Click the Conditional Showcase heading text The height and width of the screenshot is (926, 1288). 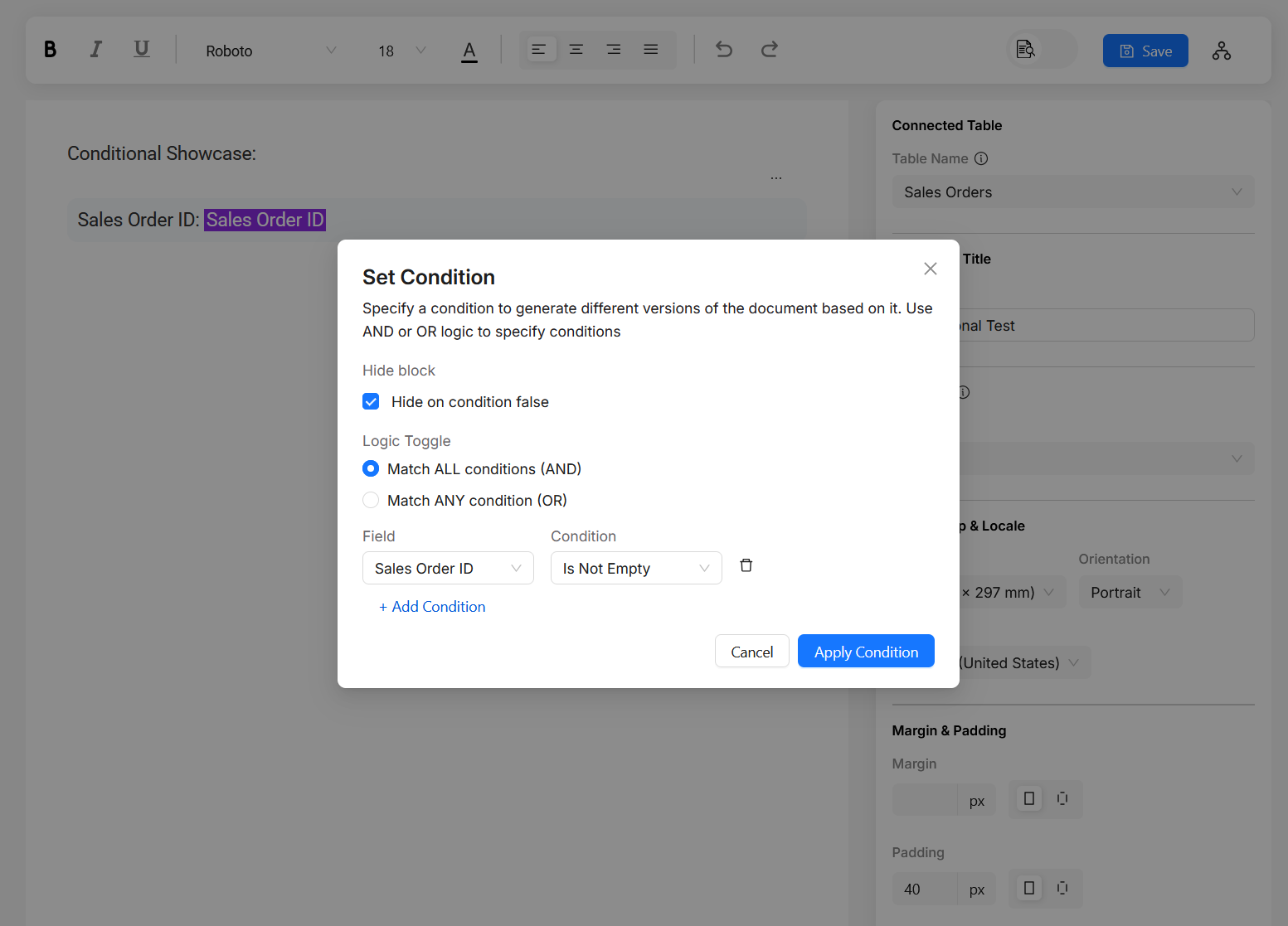[162, 153]
